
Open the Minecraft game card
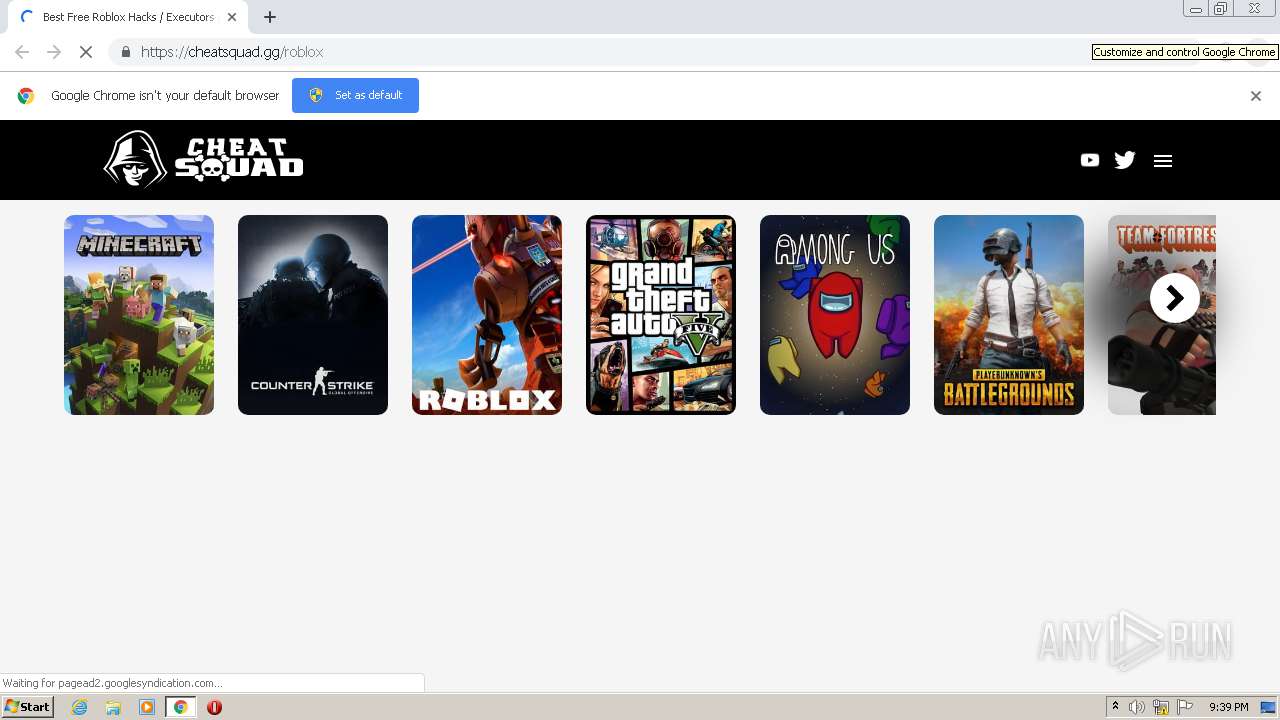(139, 315)
